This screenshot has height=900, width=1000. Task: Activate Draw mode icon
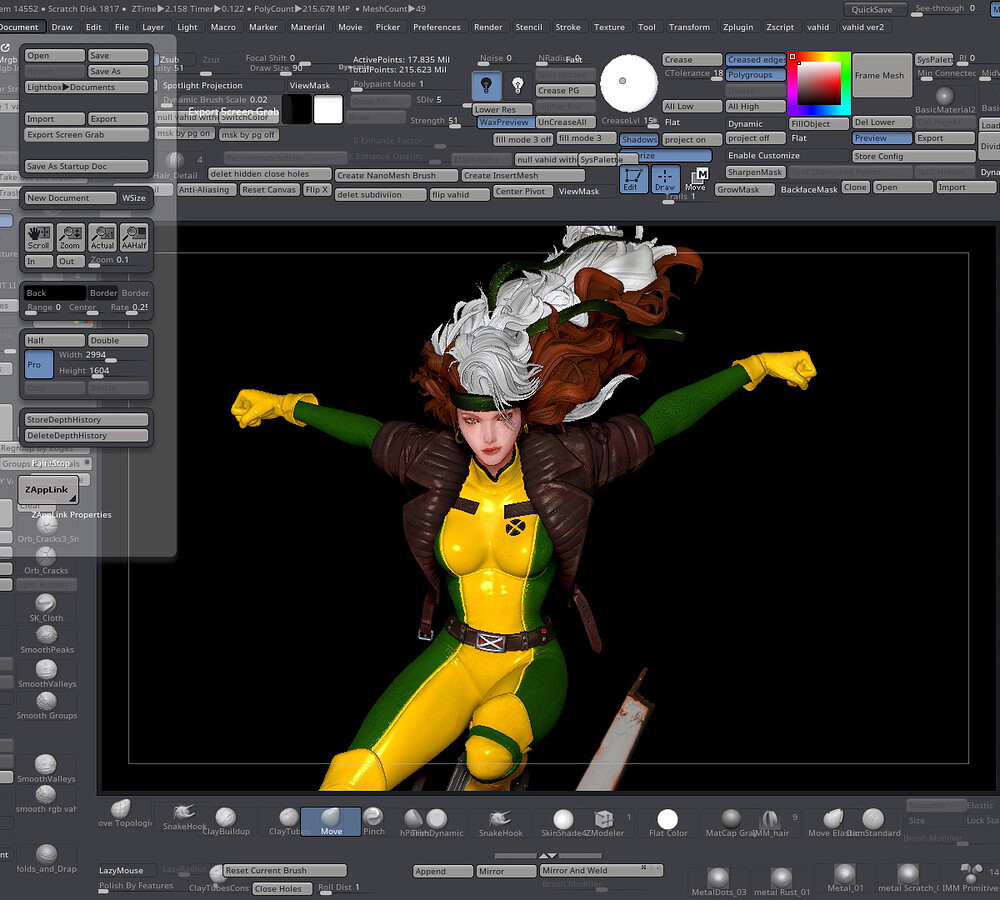pyautogui.click(x=665, y=179)
